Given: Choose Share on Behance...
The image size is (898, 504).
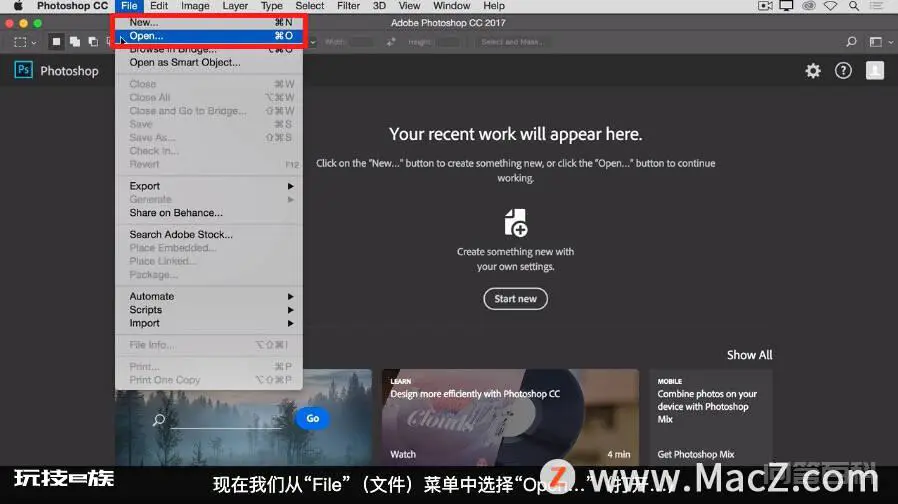Looking at the screenshot, I should tap(209, 212).
